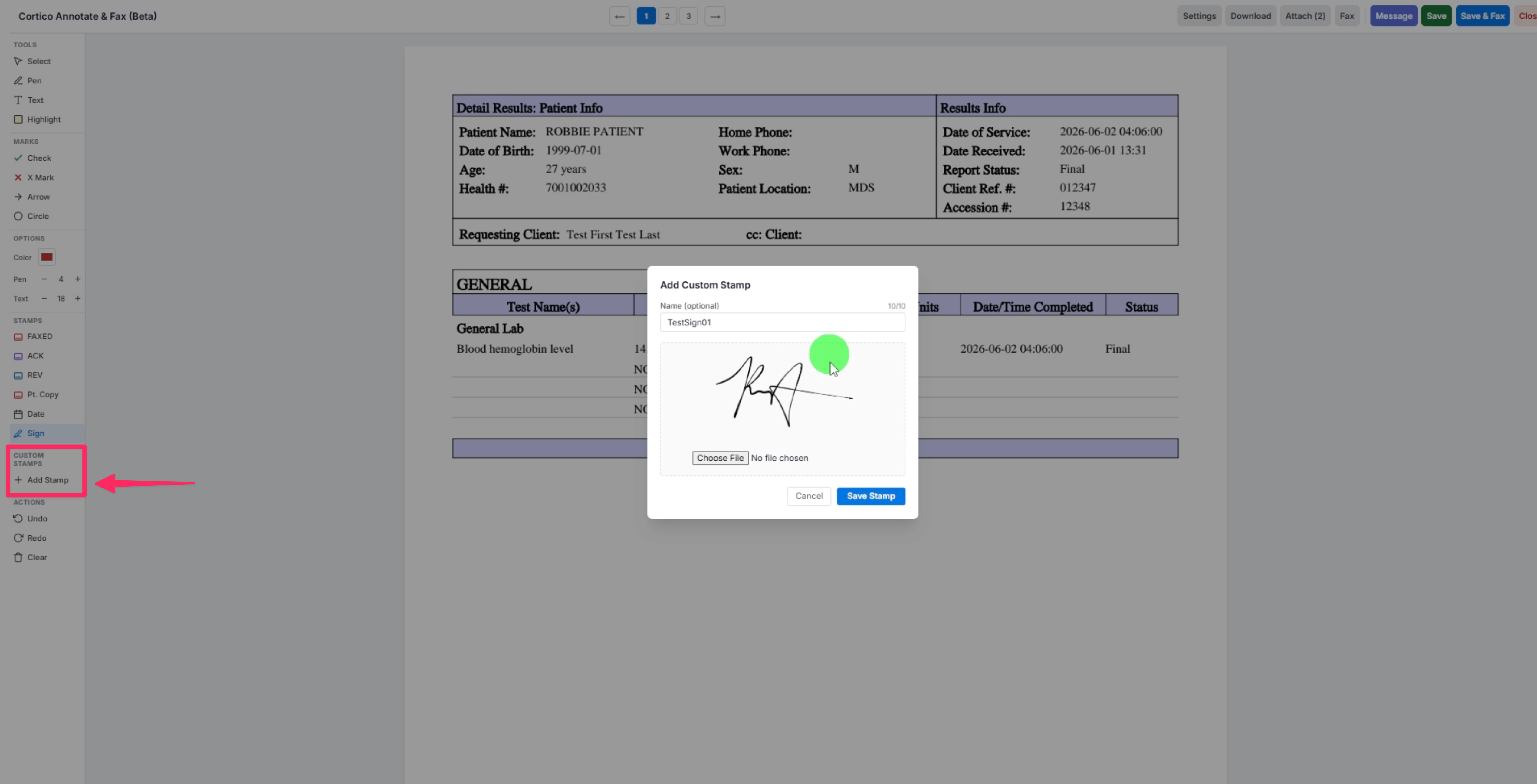Switch to page 3
This screenshot has height=784, width=1537.
[688, 16]
